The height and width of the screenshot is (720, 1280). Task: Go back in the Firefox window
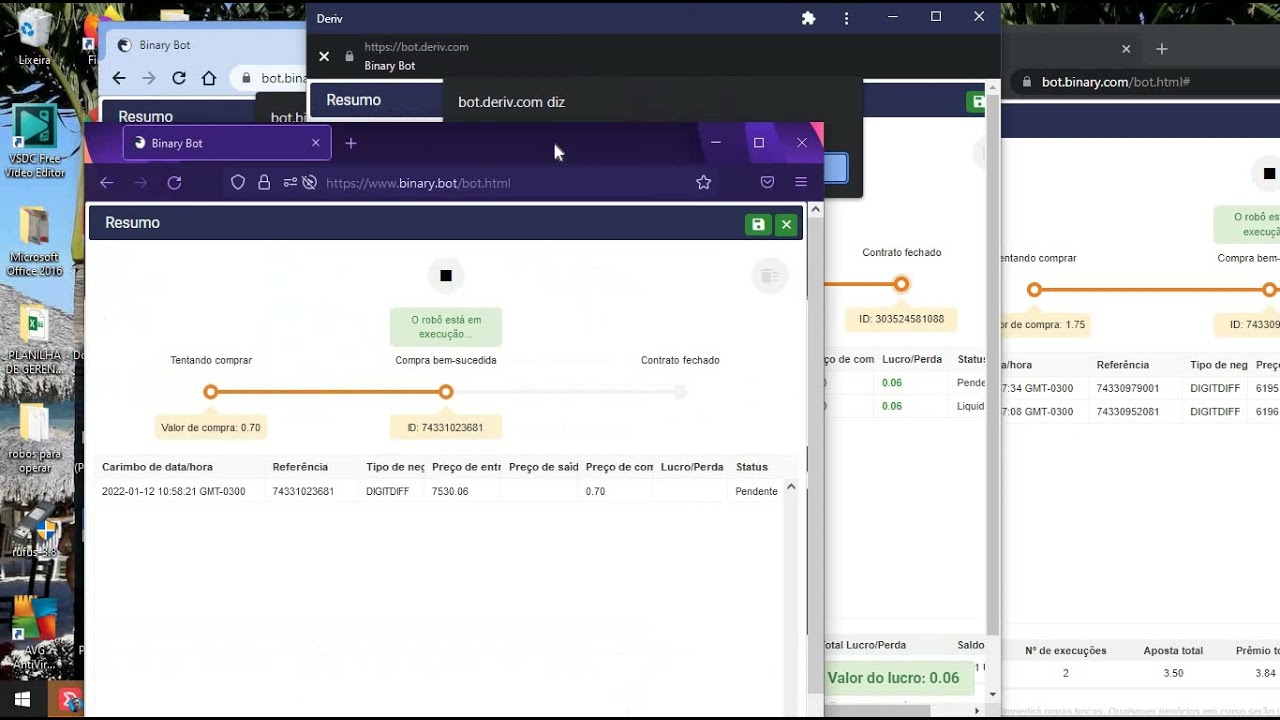point(107,183)
